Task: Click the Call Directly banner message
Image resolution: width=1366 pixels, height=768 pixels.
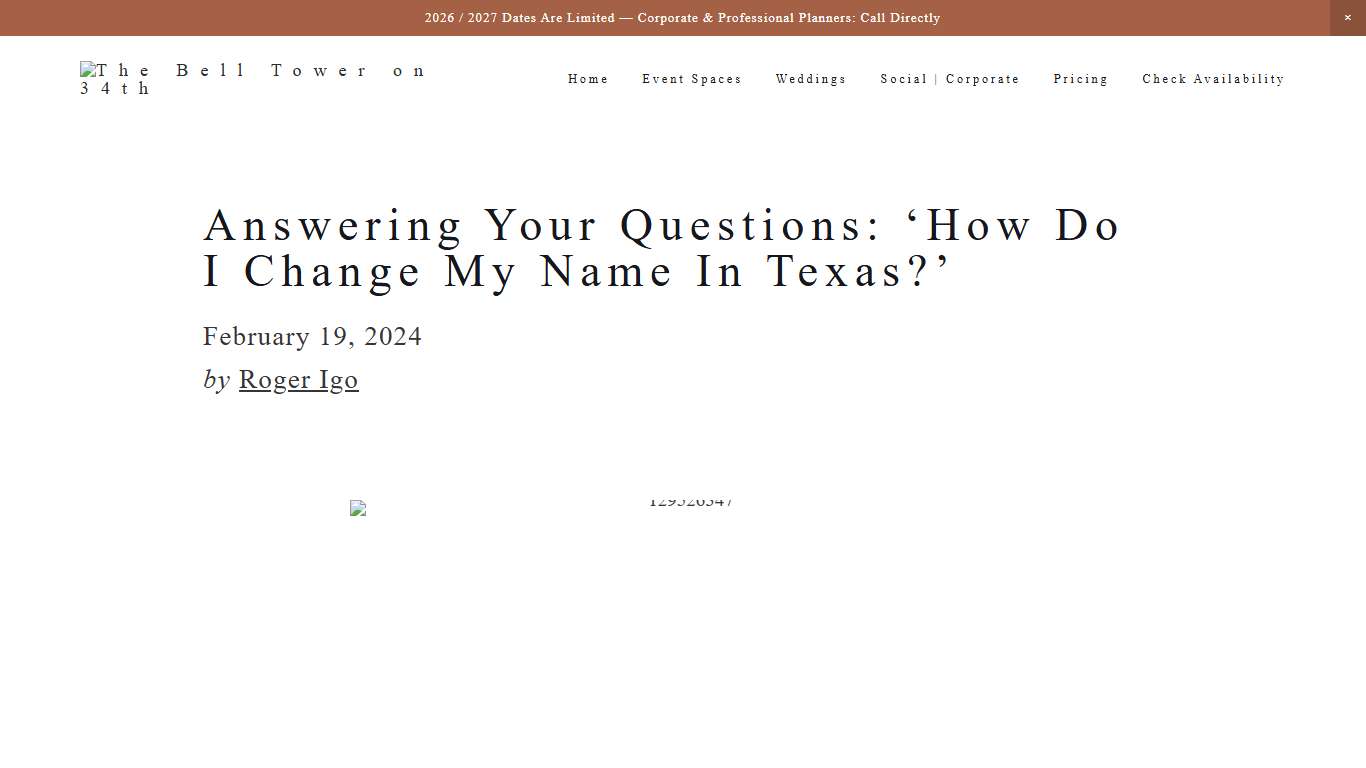Action: coord(683,17)
